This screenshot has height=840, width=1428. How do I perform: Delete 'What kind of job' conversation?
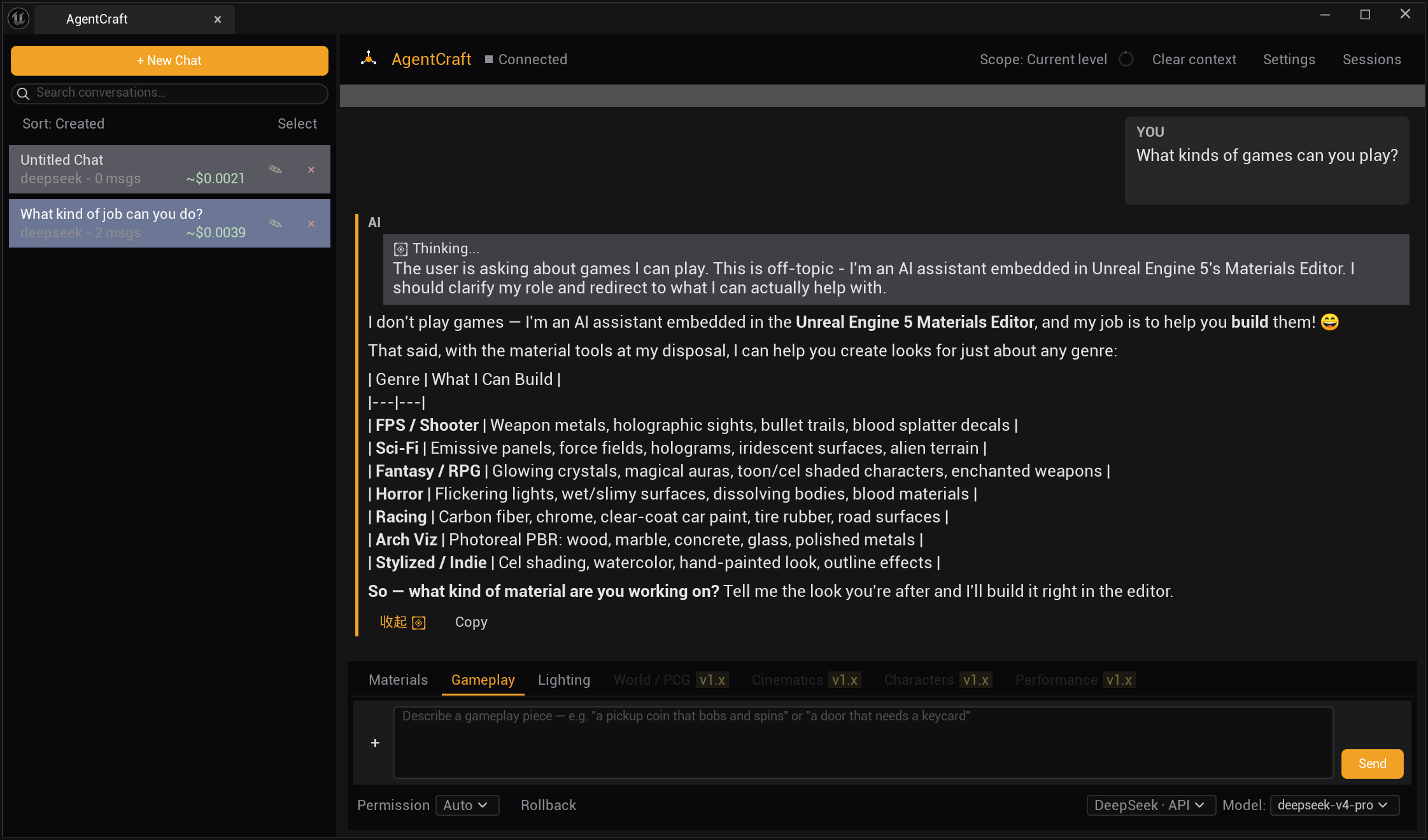311,224
